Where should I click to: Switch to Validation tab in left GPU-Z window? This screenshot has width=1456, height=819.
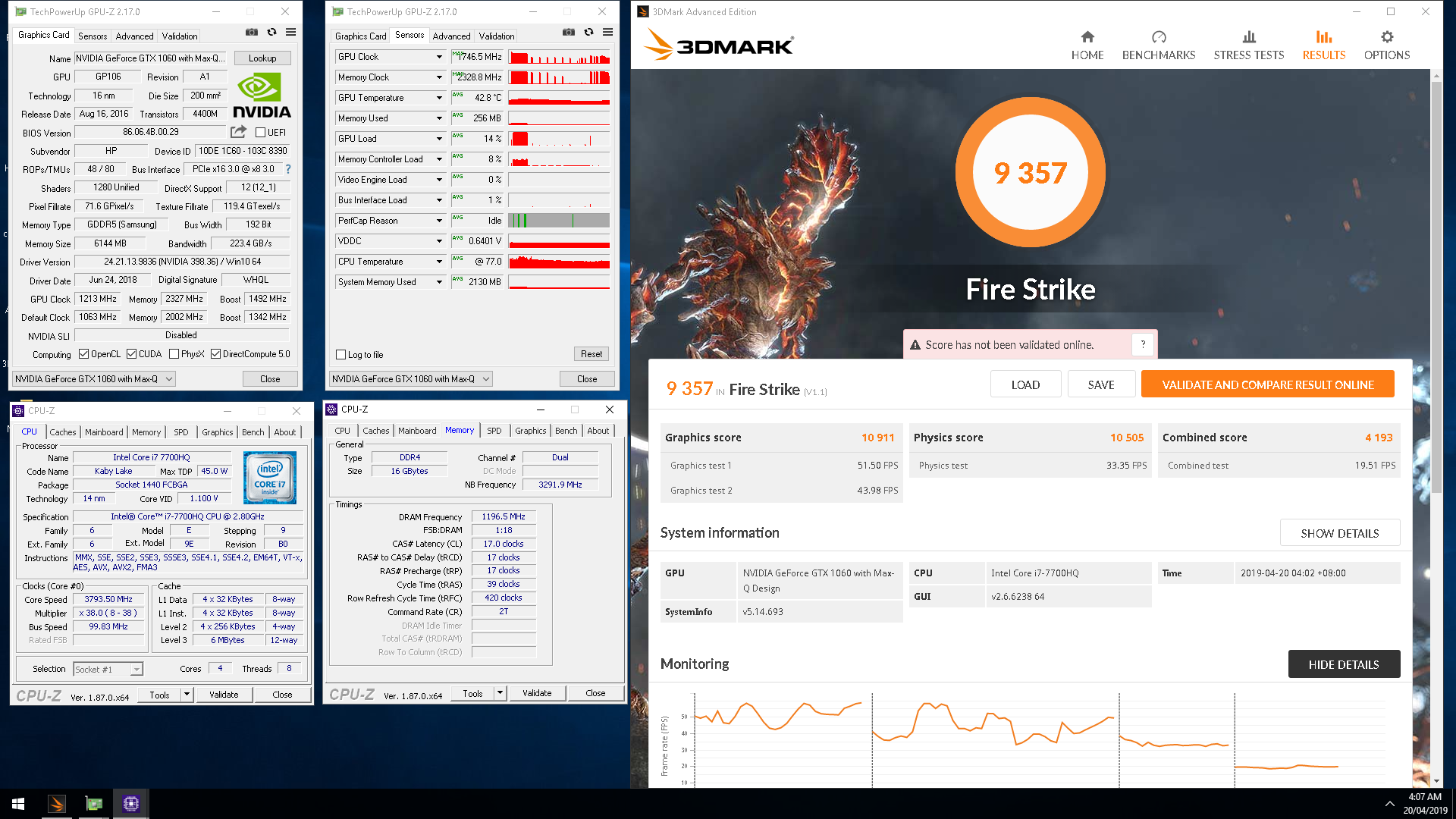point(180,36)
